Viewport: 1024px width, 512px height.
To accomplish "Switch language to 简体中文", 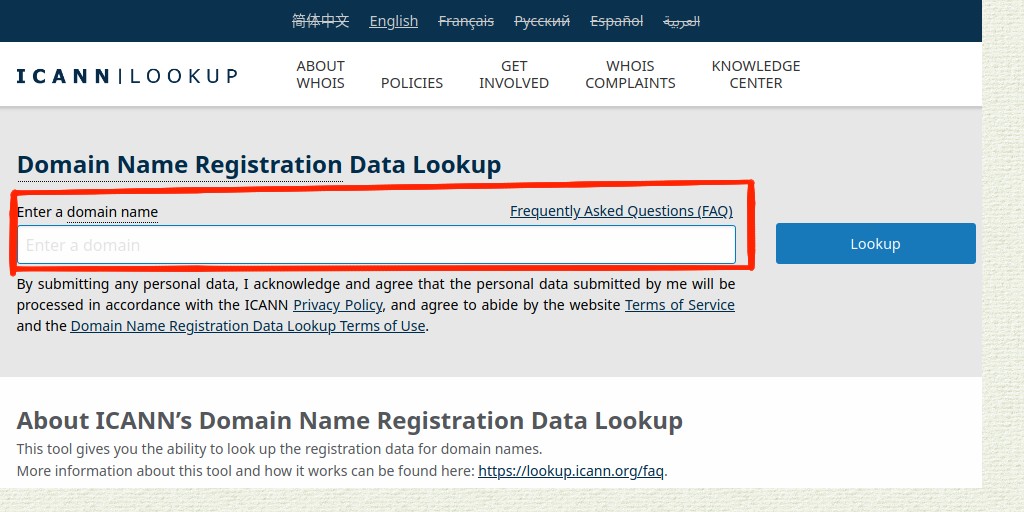I will (x=321, y=22).
